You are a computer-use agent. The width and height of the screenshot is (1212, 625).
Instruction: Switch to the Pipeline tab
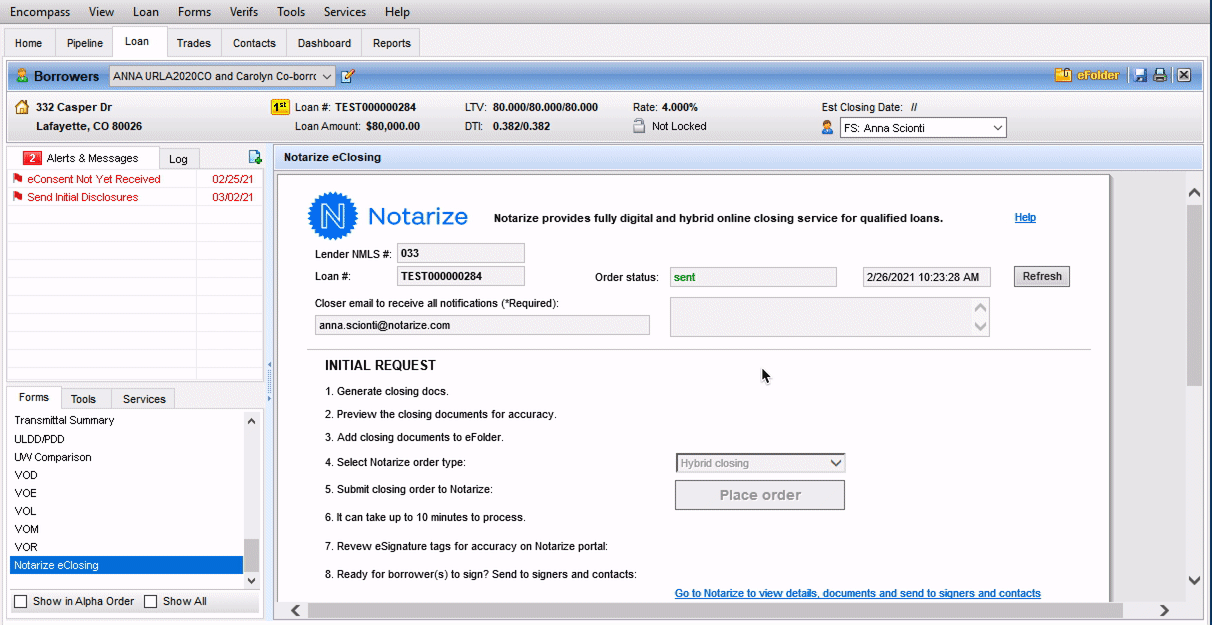click(85, 43)
